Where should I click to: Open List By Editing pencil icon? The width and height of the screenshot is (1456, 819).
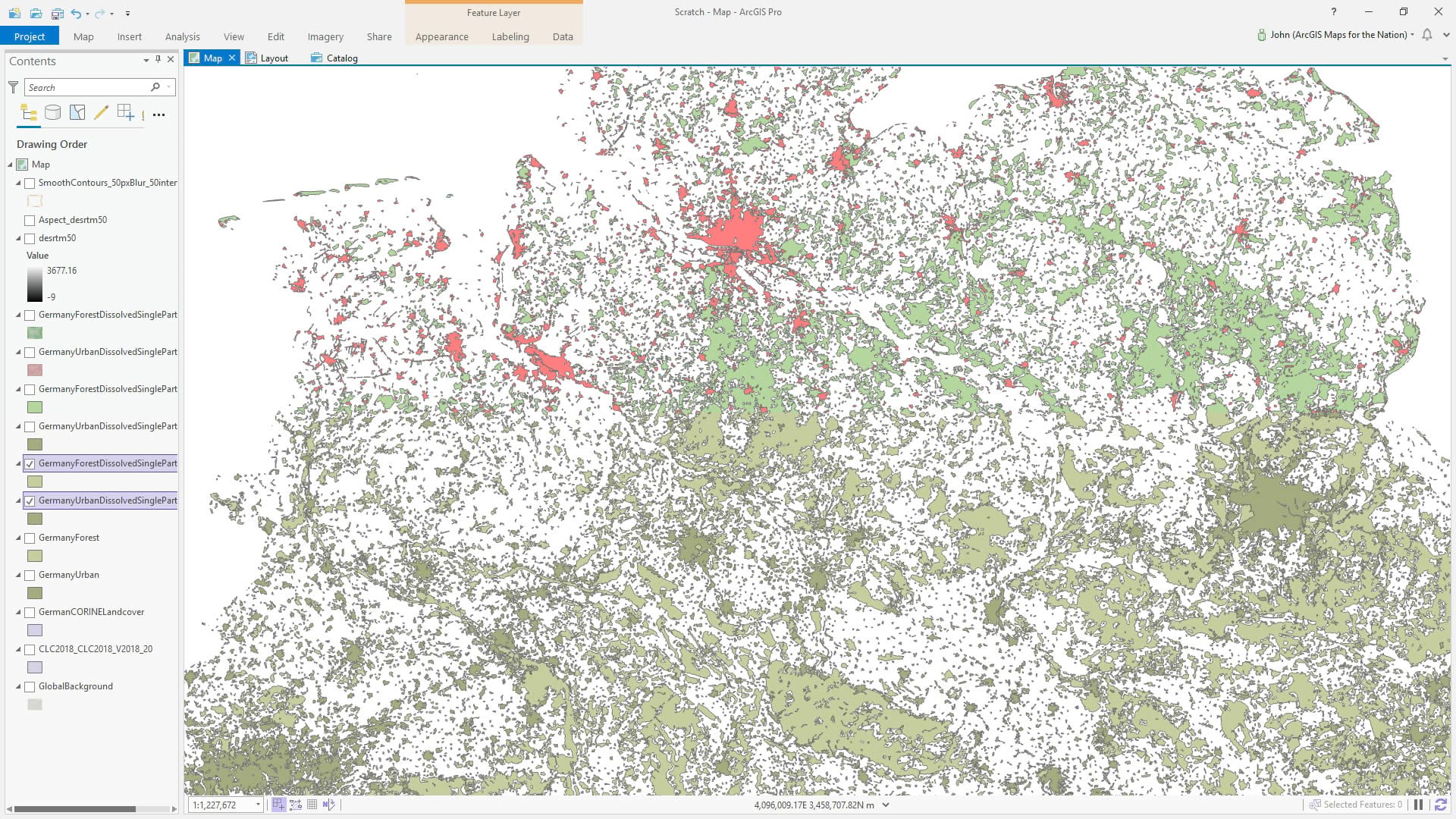tap(101, 113)
